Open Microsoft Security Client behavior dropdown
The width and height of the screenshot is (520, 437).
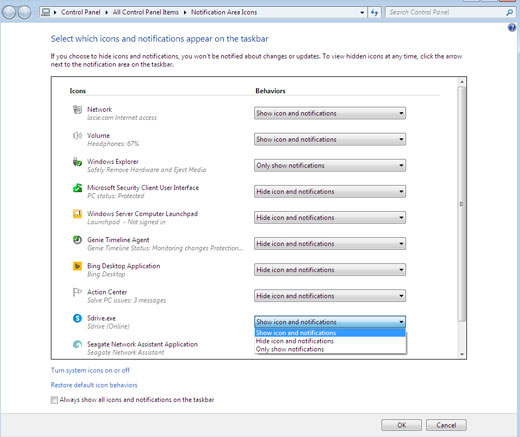click(x=330, y=192)
